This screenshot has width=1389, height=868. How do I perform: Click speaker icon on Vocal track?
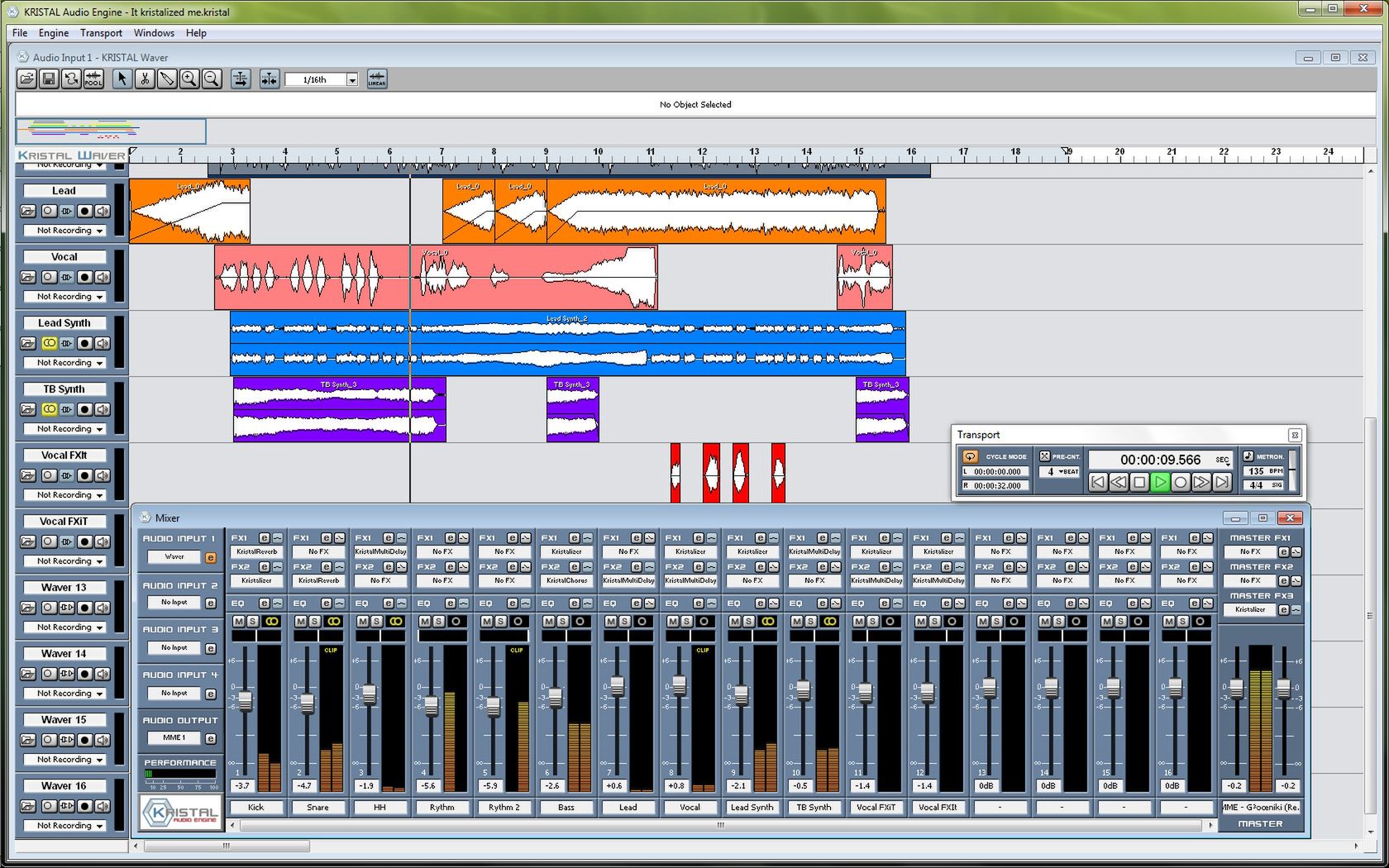(102, 277)
